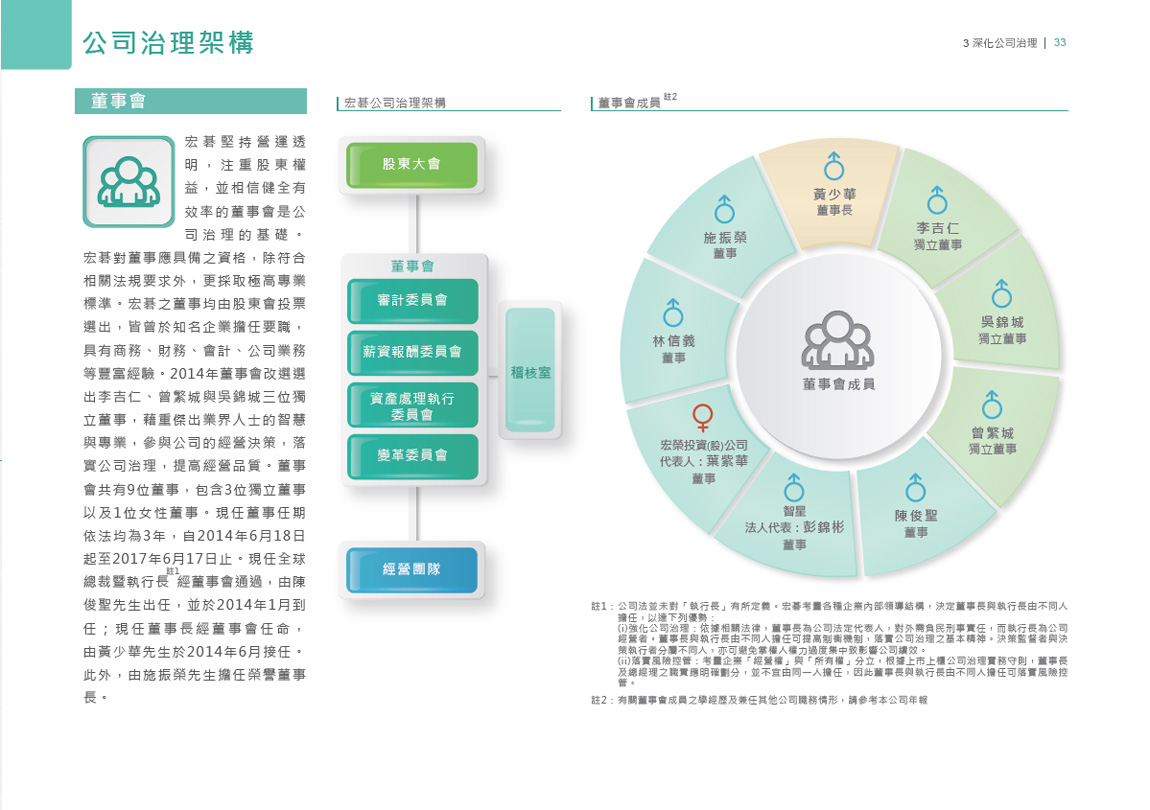Screen dimensions: 1150x810
Task: Select the male icon above 林信義
Action: (674, 311)
